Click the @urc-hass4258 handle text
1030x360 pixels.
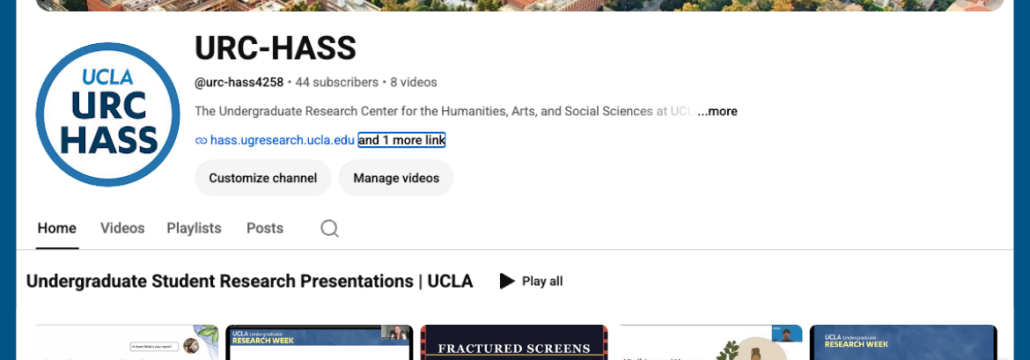(x=239, y=82)
